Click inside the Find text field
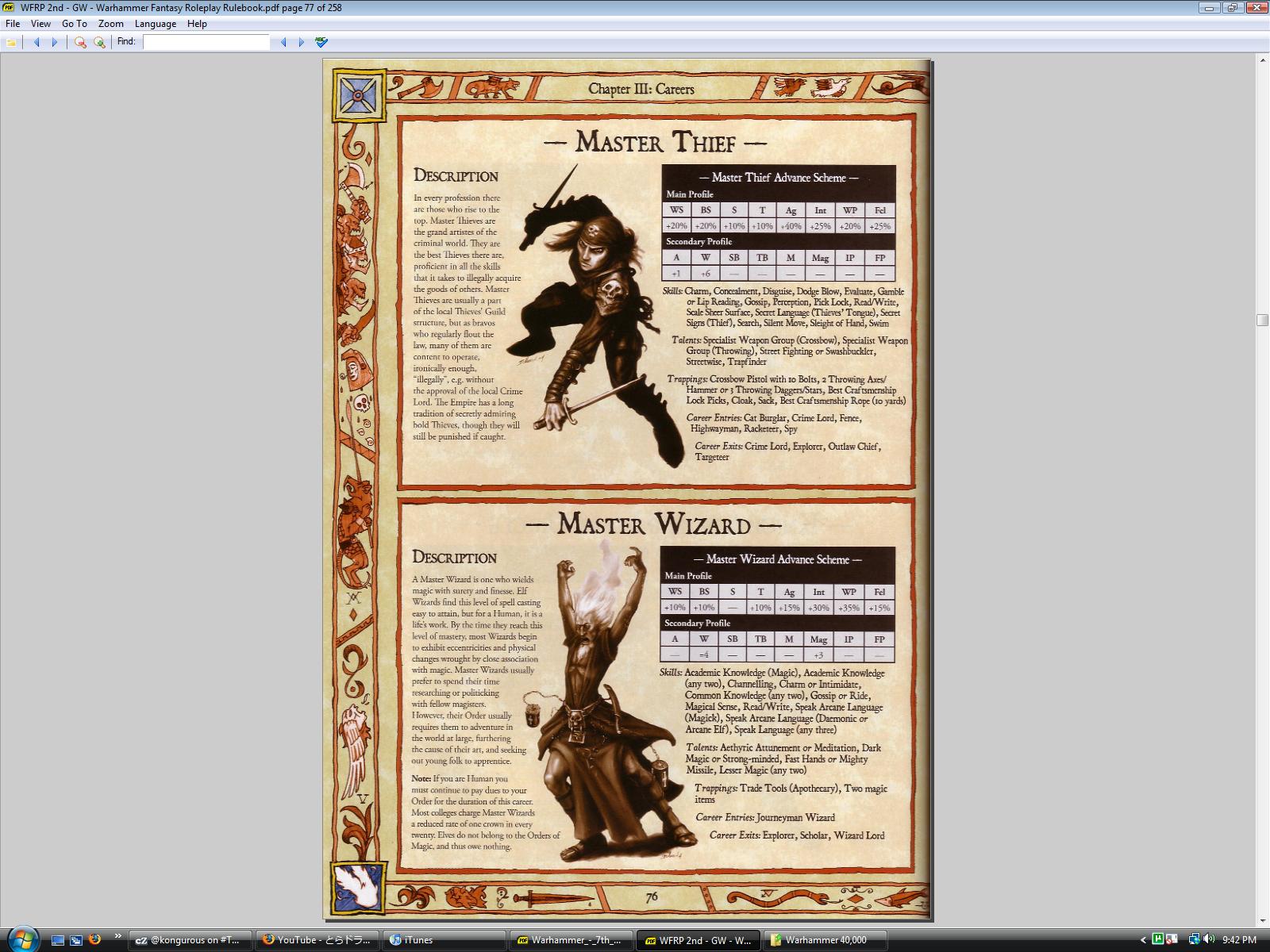The height and width of the screenshot is (952, 1270). point(206,42)
